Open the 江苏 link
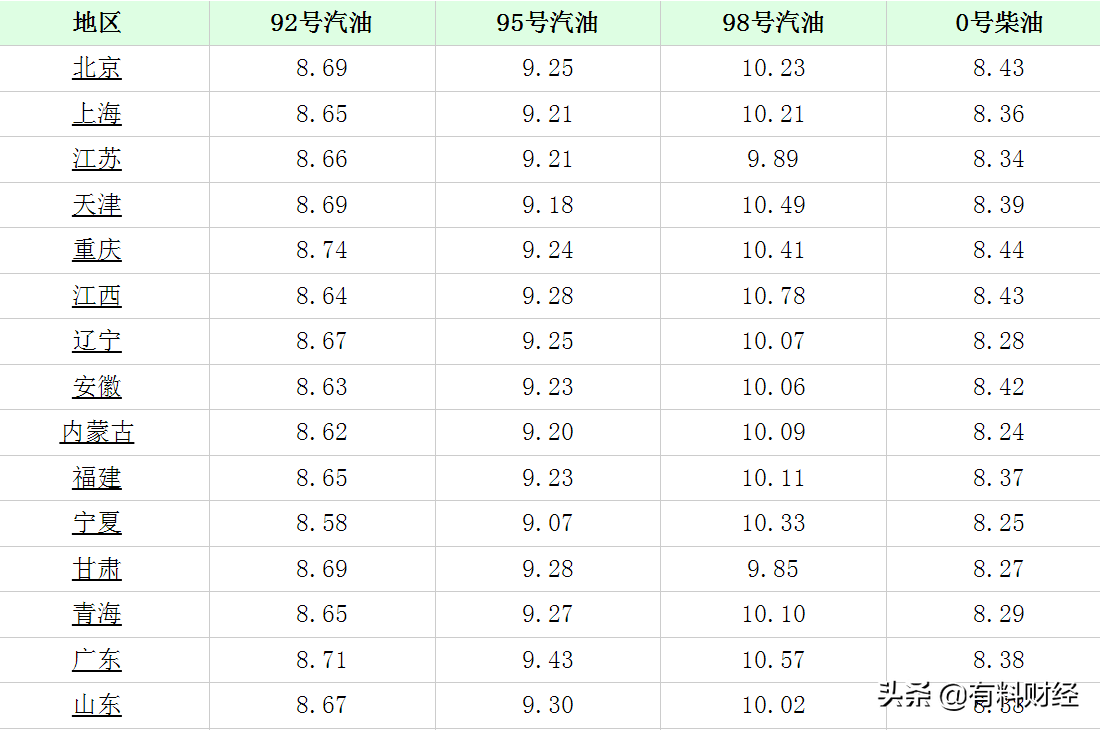 (97, 159)
